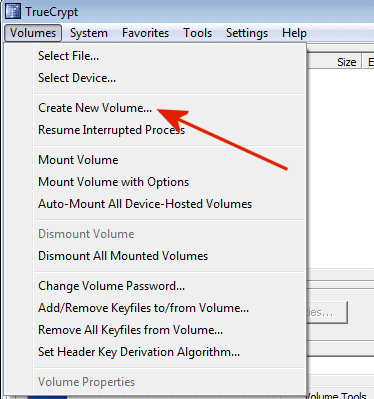The height and width of the screenshot is (399, 374).
Task: Click the Size column header
Action: pyautogui.click(x=334, y=62)
